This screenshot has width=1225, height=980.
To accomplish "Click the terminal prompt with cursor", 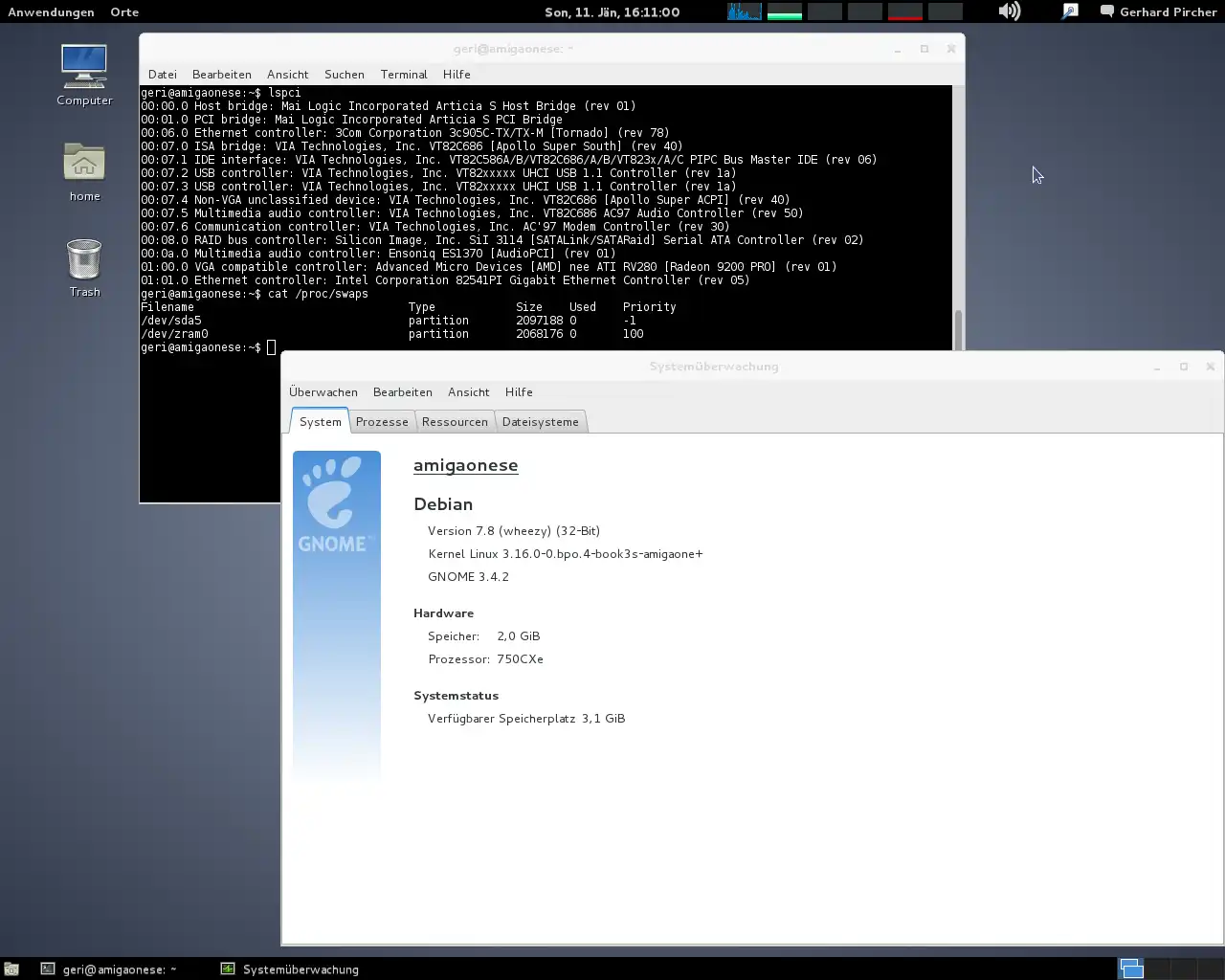I will click(x=208, y=347).
